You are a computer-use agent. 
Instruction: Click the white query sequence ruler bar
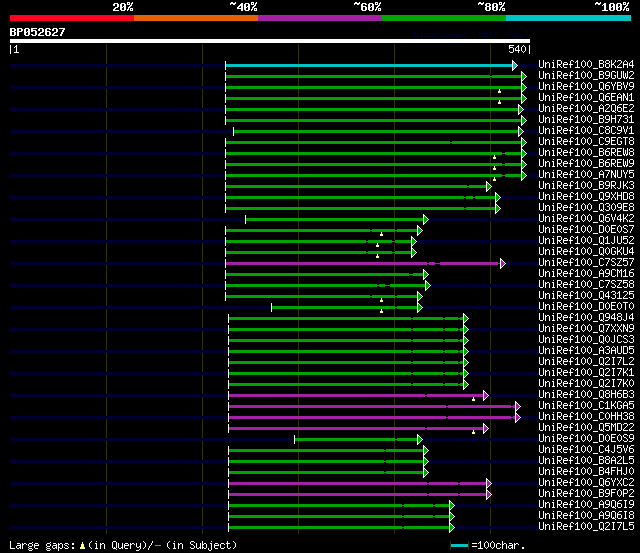pos(270,41)
